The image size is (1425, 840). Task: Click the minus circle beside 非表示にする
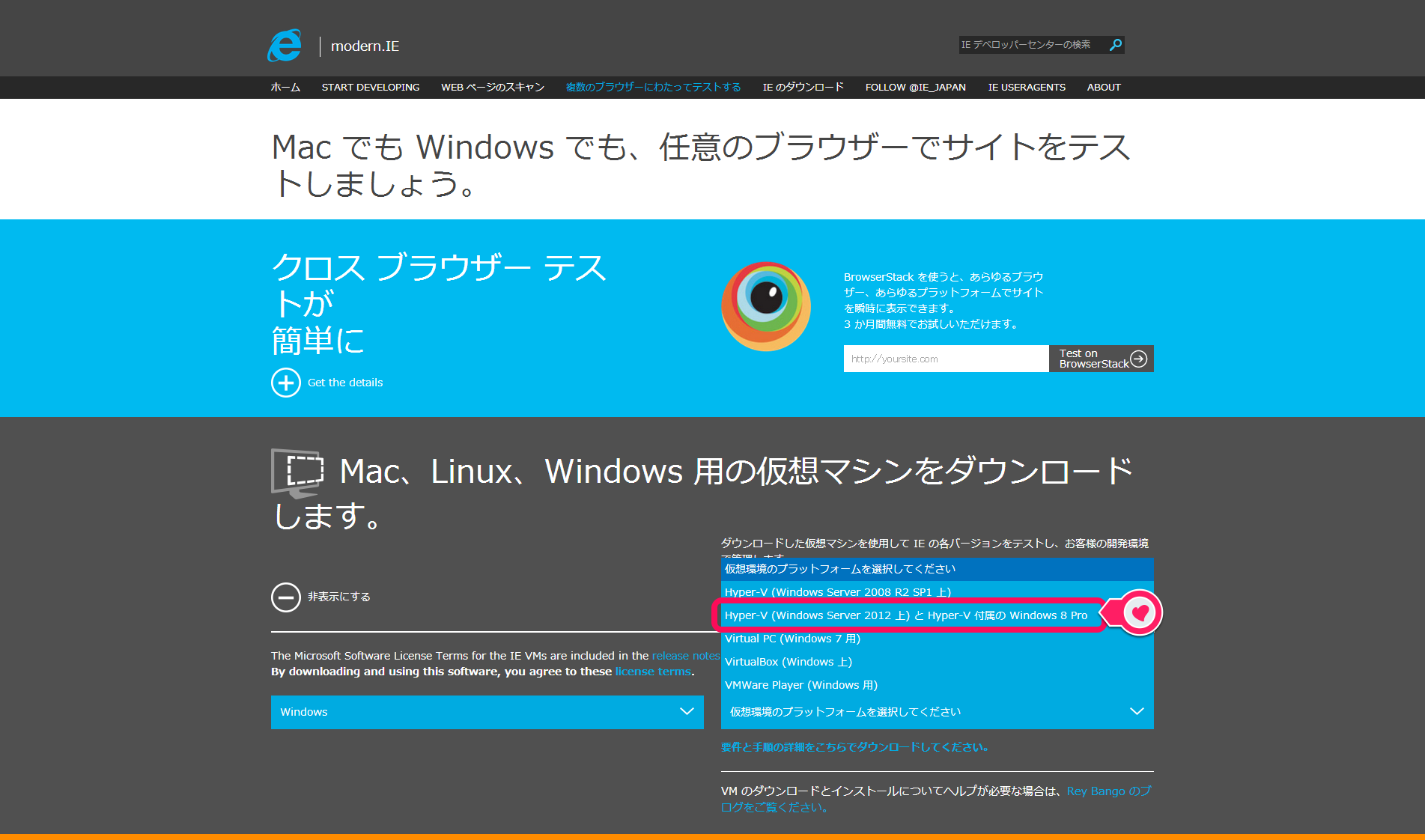pyautogui.click(x=286, y=597)
